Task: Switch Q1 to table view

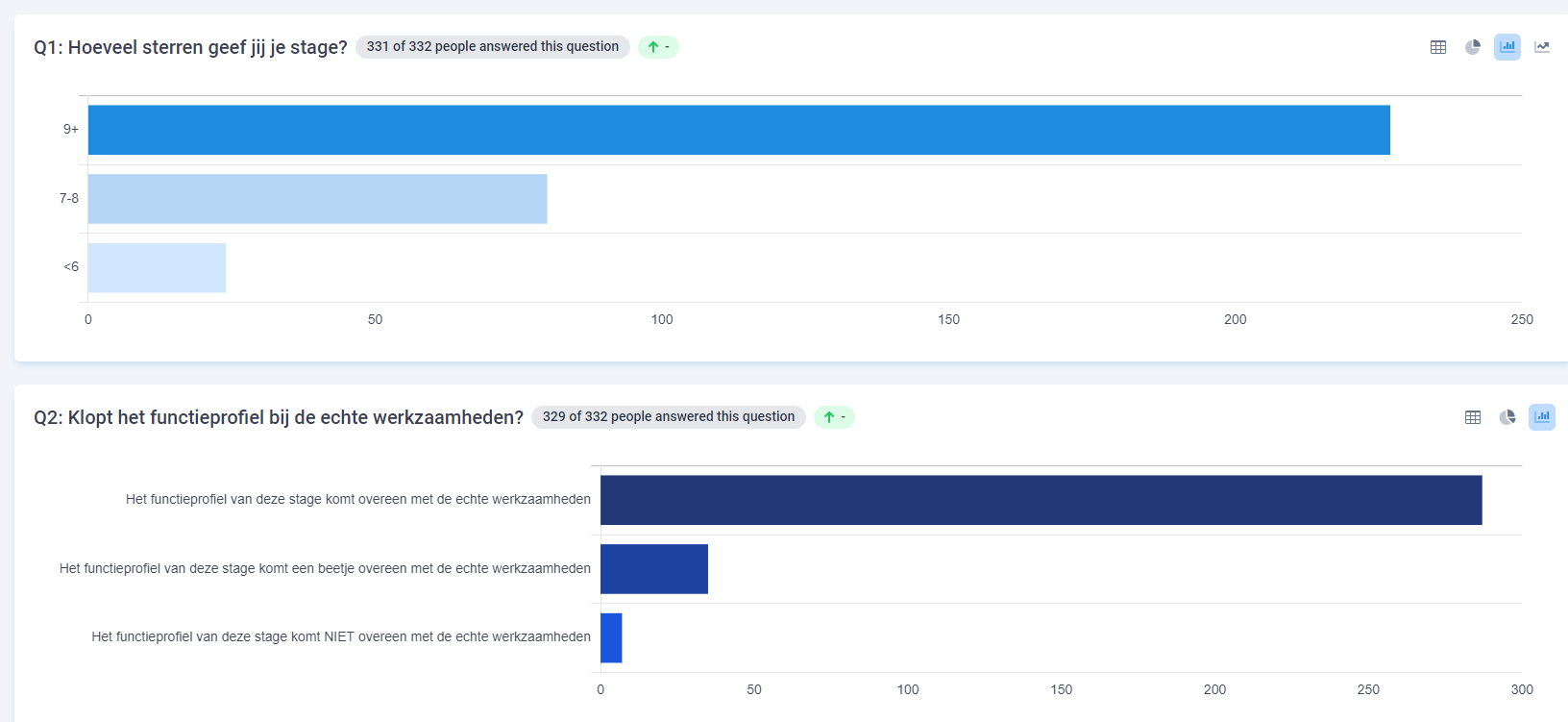Action: [1438, 47]
